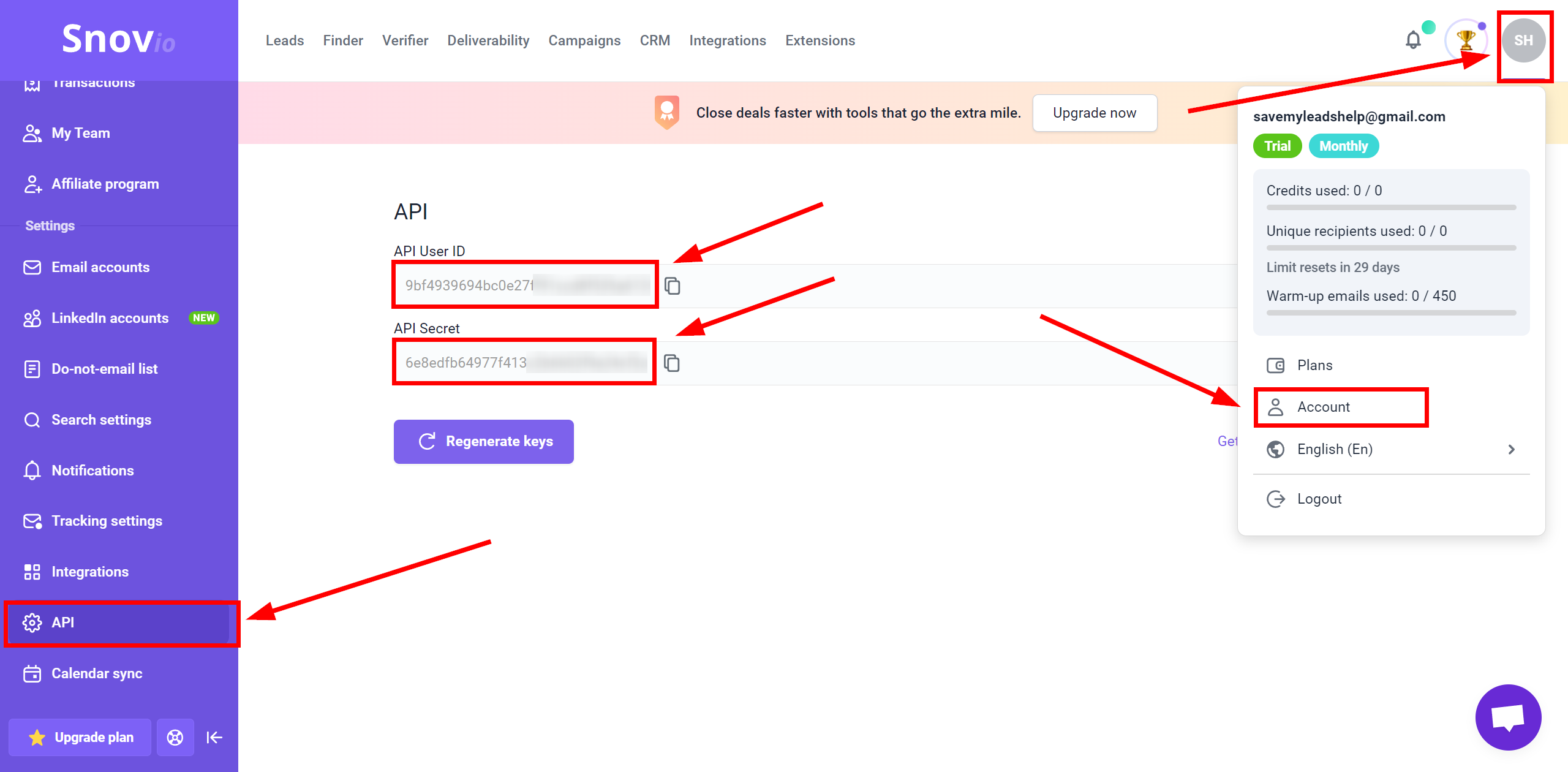
Task: Click the Integrations grid icon in sidebar
Action: pos(32,572)
